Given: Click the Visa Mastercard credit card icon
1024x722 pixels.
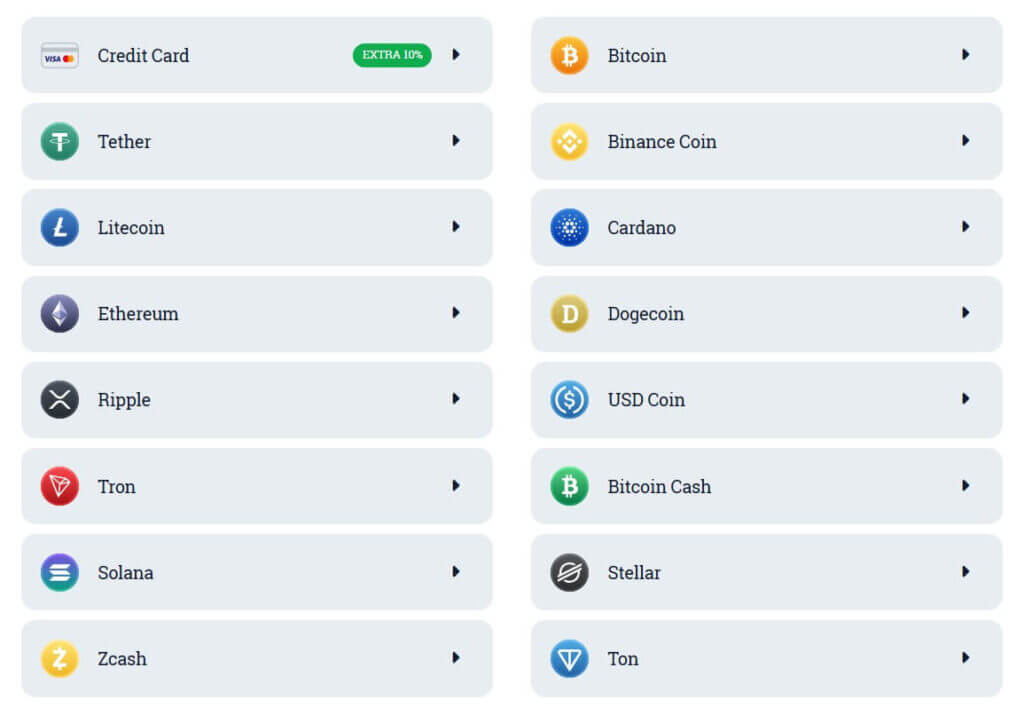Looking at the screenshot, I should (58, 56).
